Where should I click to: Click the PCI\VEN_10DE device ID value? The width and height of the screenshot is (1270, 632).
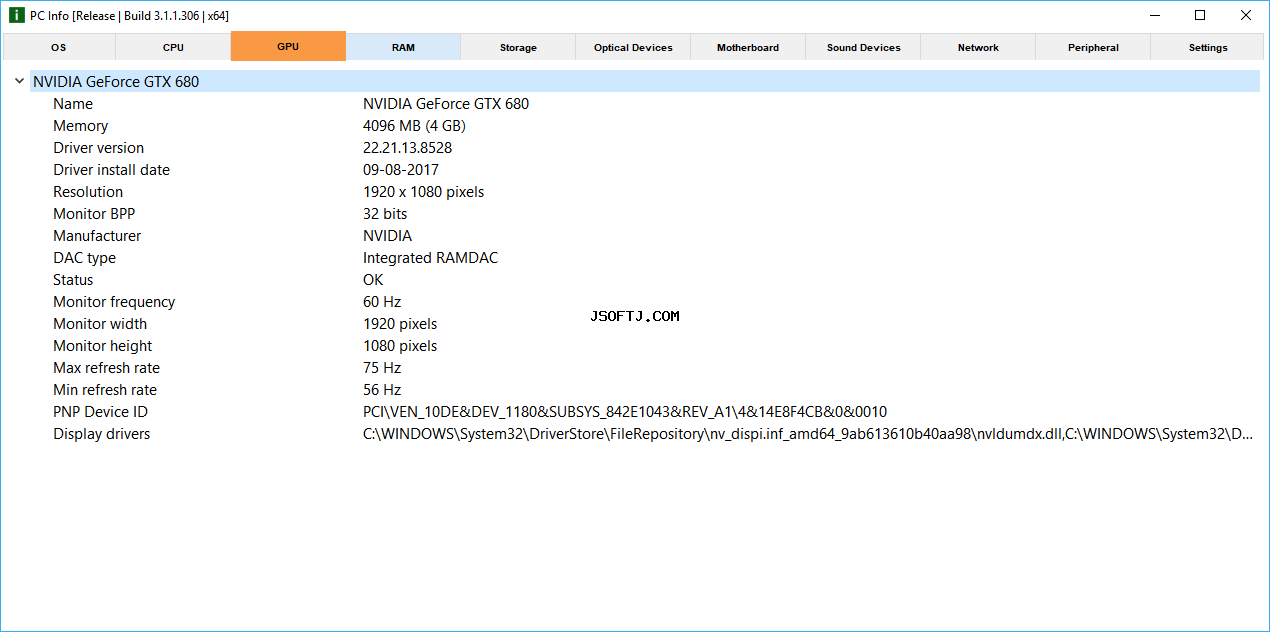coord(625,412)
